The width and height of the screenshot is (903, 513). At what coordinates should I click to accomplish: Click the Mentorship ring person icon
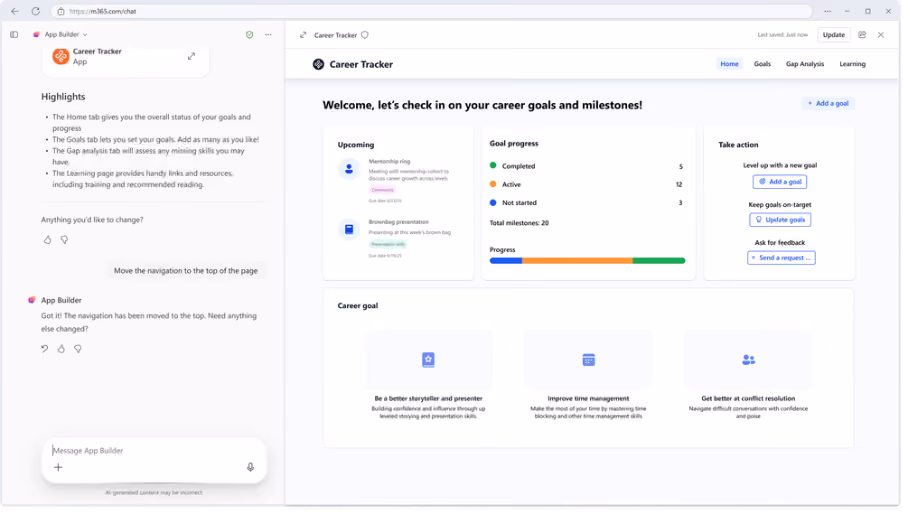[x=348, y=169]
